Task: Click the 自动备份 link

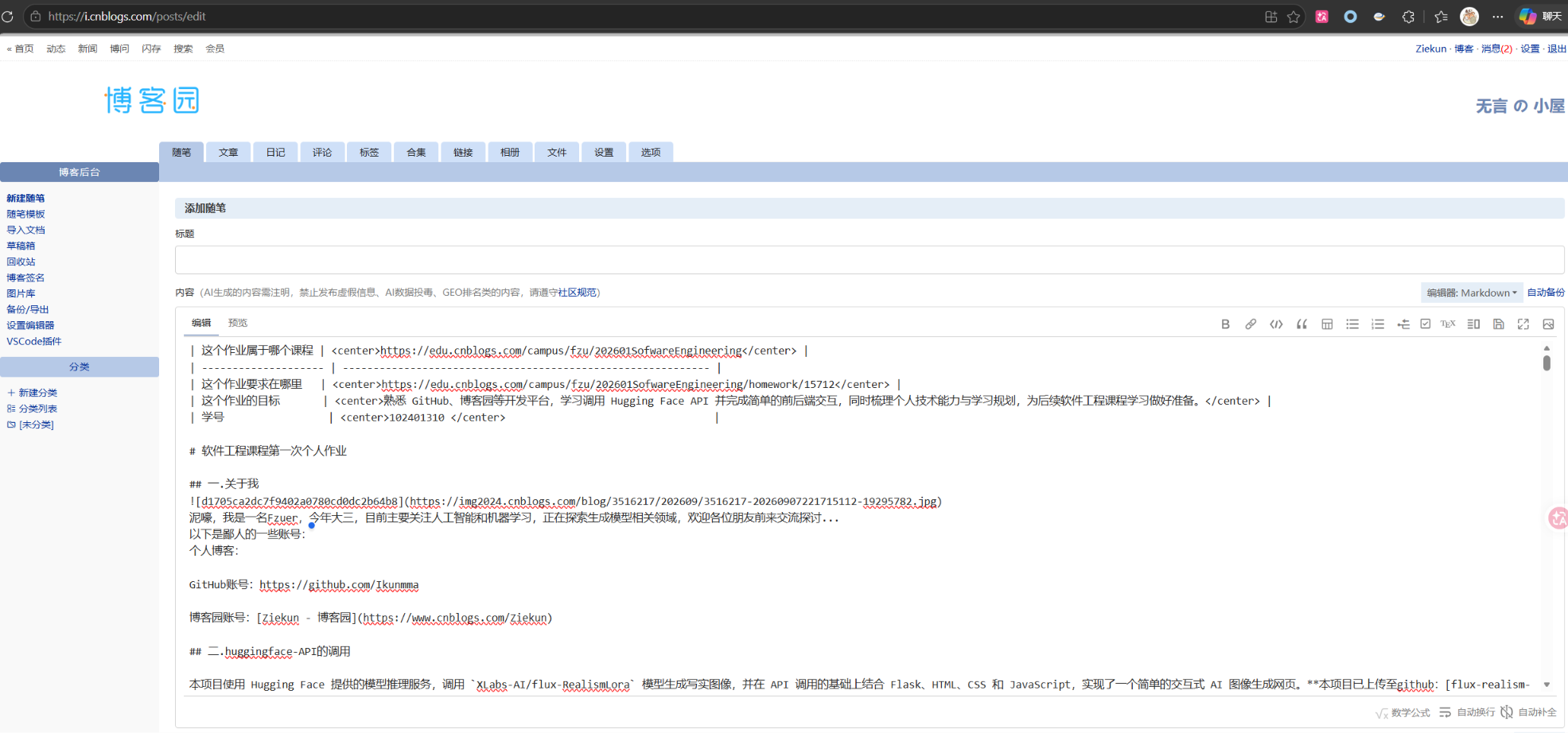Action: point(1546,293)
